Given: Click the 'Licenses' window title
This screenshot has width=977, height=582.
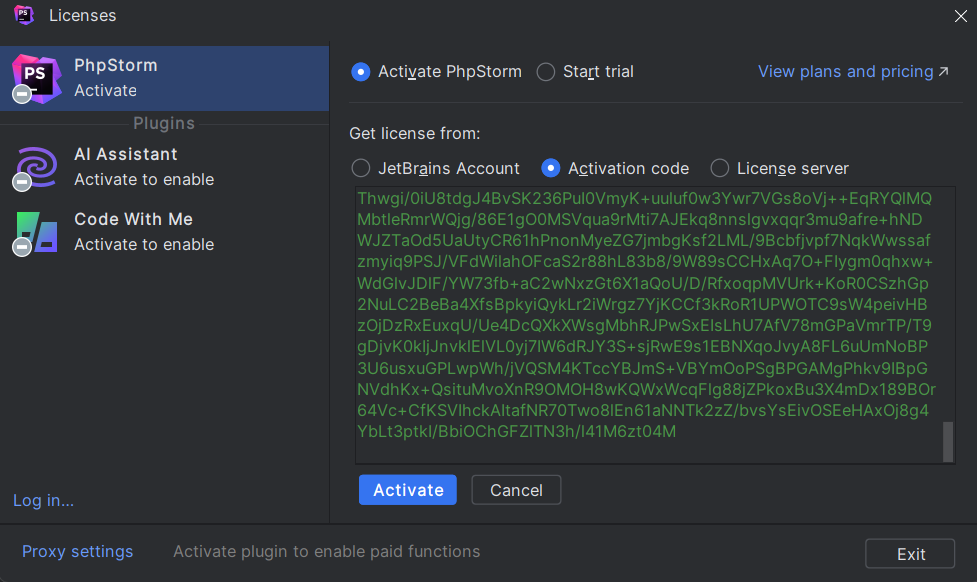Looking at the screenshot, I should click(82, 16).
